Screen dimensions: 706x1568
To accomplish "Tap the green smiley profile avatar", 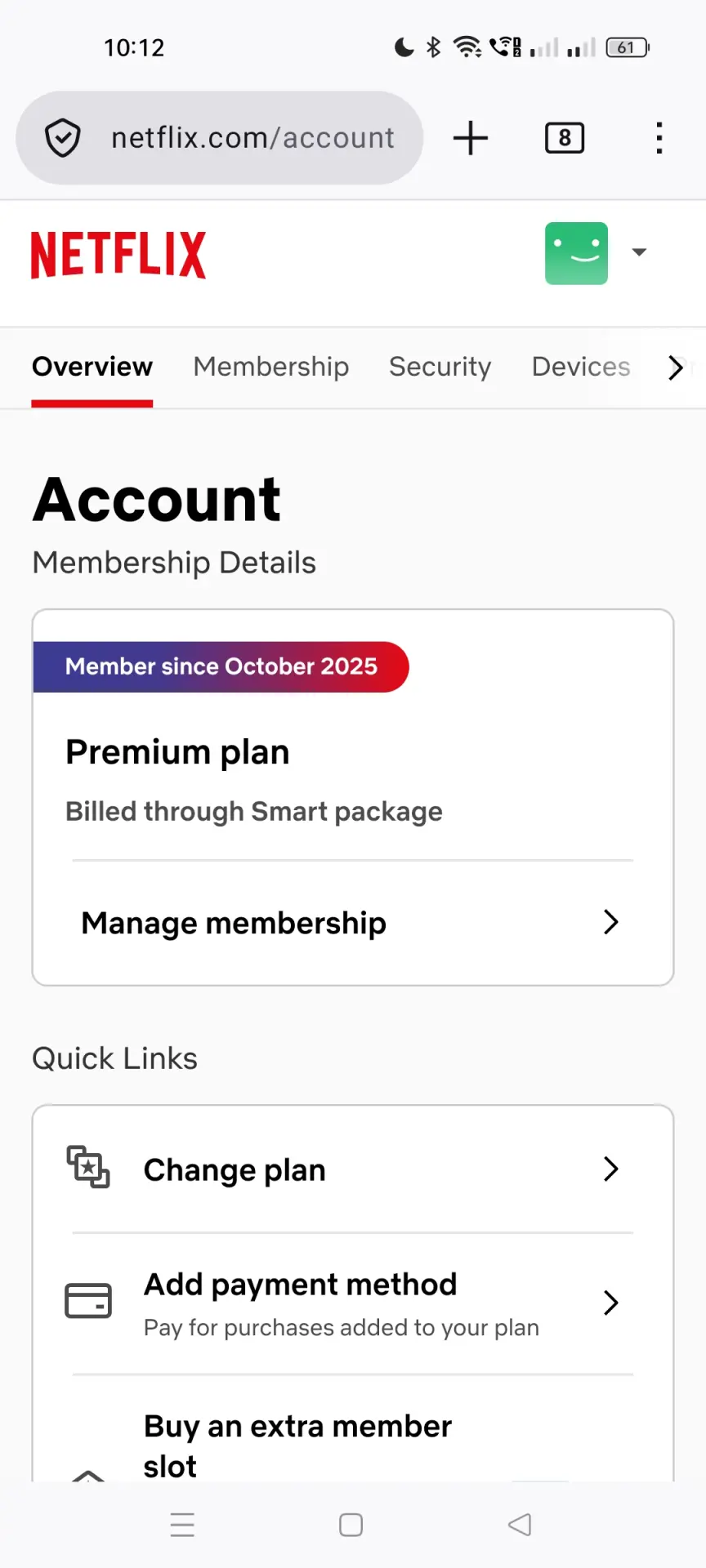I will coord(576,253).
